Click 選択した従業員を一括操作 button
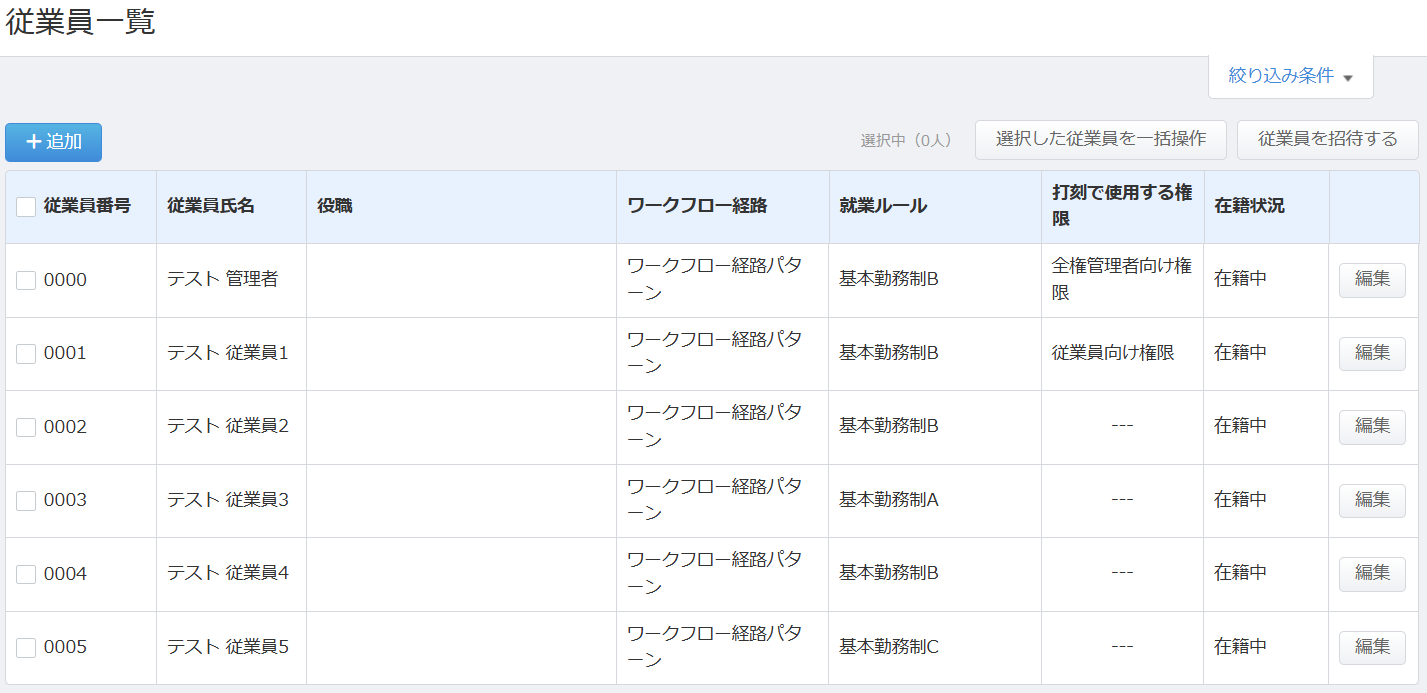The height and width of the screenshot is (693, 1427). 1100,140
